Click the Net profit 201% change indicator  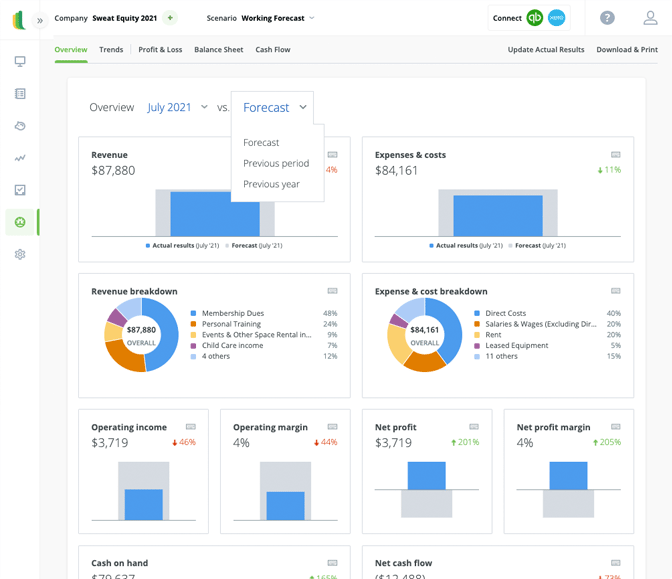pos(465,442)
